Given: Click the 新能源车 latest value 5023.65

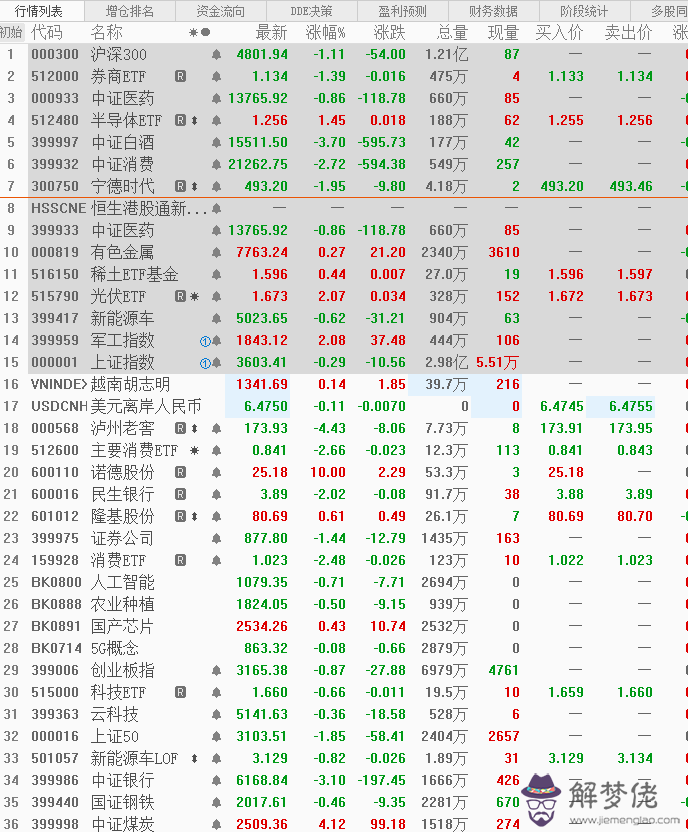Looking at the screenshot, I should pyautogui.click(x=262, y=318).
